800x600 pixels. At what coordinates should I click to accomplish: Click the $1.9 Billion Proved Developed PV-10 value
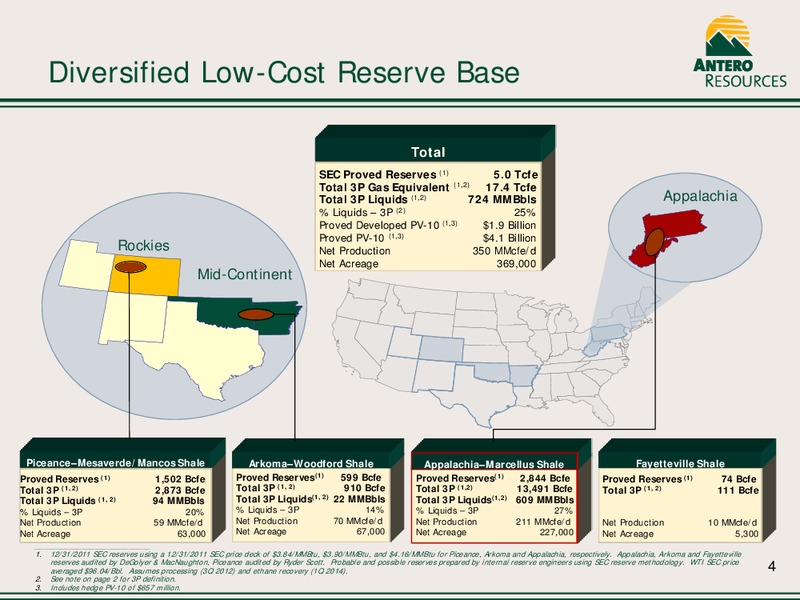click(509, 225)
